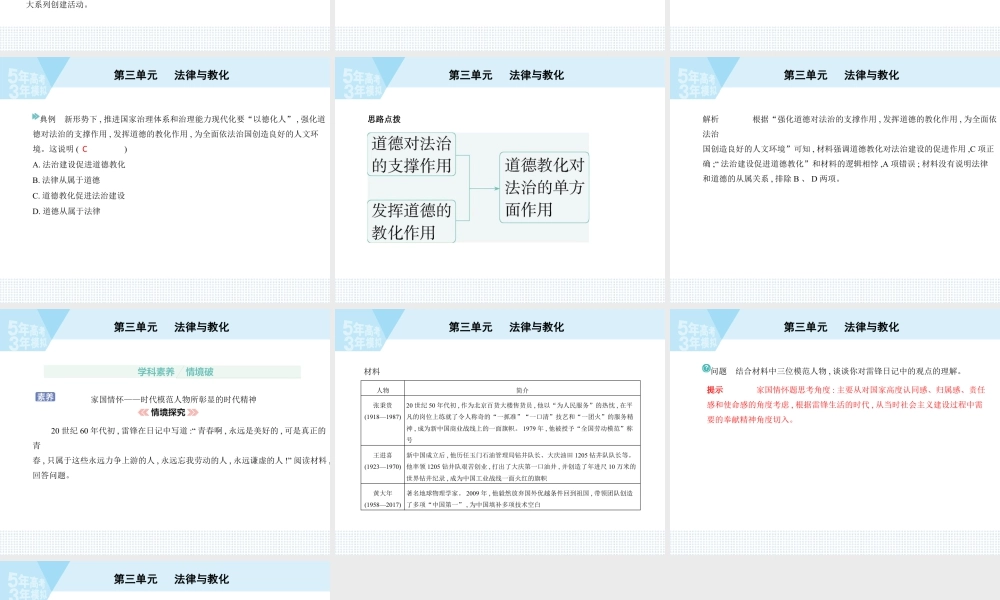
Task: Select the slide with the 典例 multiple-choice question
Action: [165, 179]
